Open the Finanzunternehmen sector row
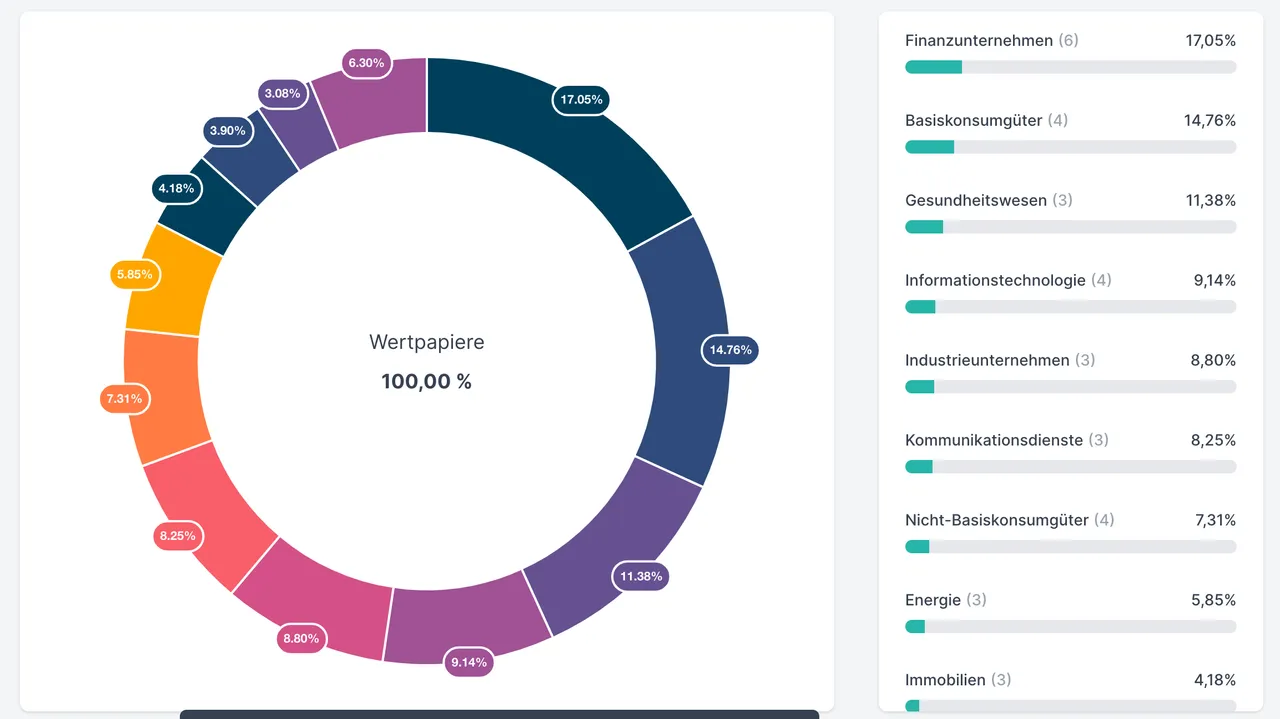1280x719 pixels. click(1070, 53)
